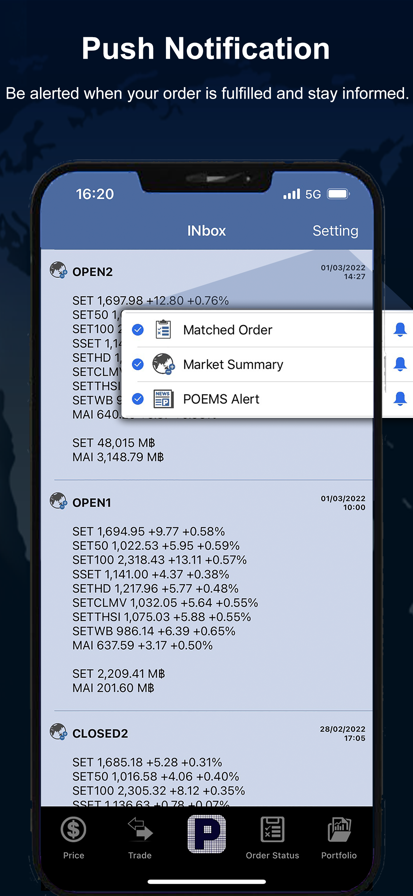This screenshot has width=413, height=896.
Task: Select line MAI 3,148.79 M฿
Action: (118, 457)
